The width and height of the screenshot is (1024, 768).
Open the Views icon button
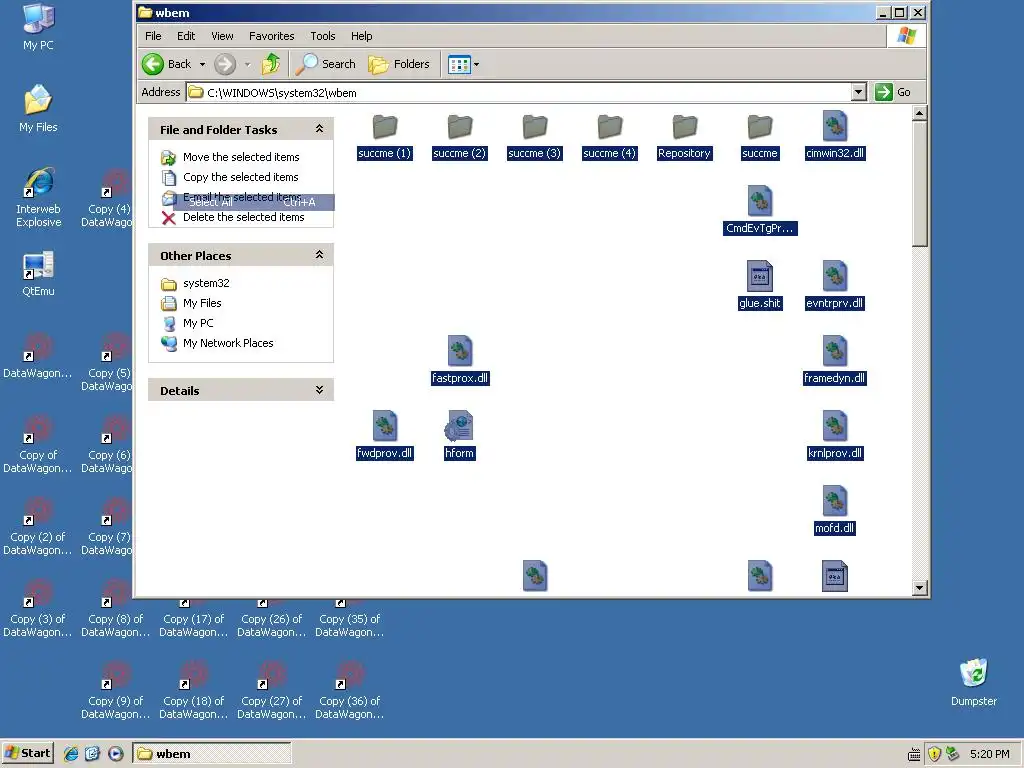click(459, 64)
